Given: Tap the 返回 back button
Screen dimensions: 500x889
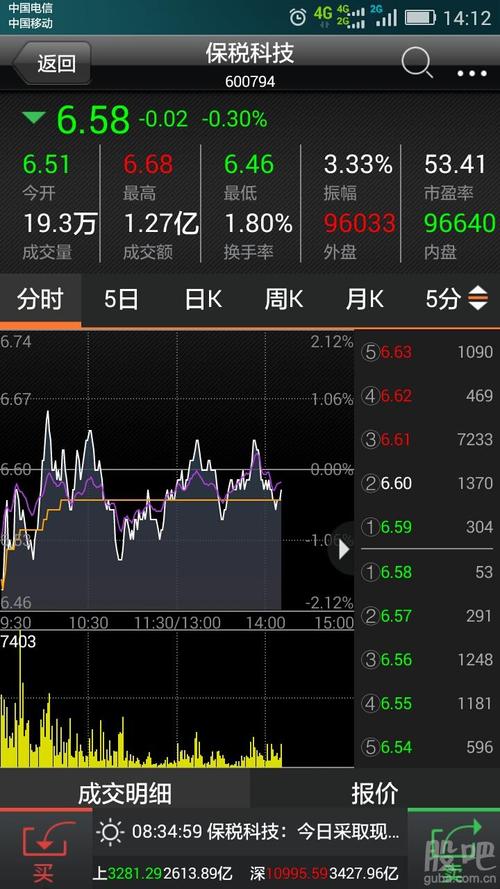Looking at the screenshot, I should [x=53, y=63].
